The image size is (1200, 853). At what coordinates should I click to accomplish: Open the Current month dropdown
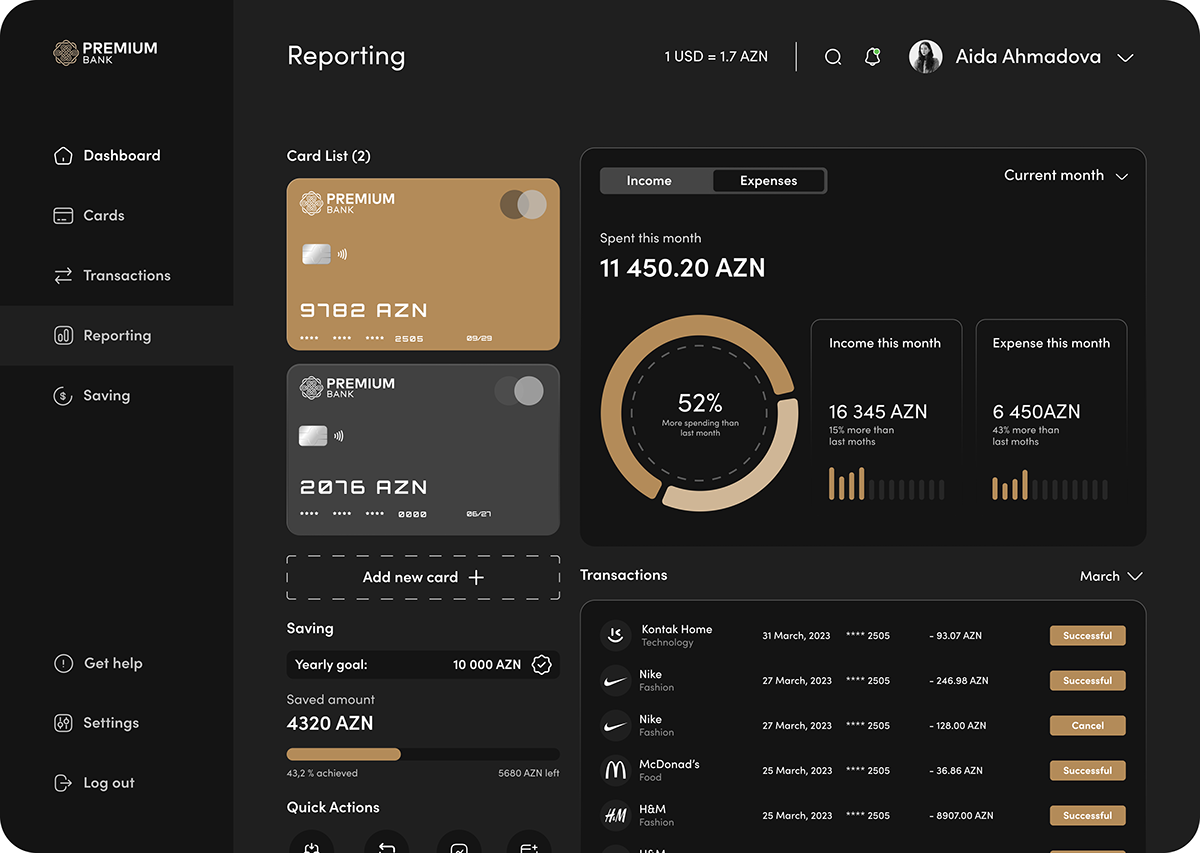(1066, 175)
